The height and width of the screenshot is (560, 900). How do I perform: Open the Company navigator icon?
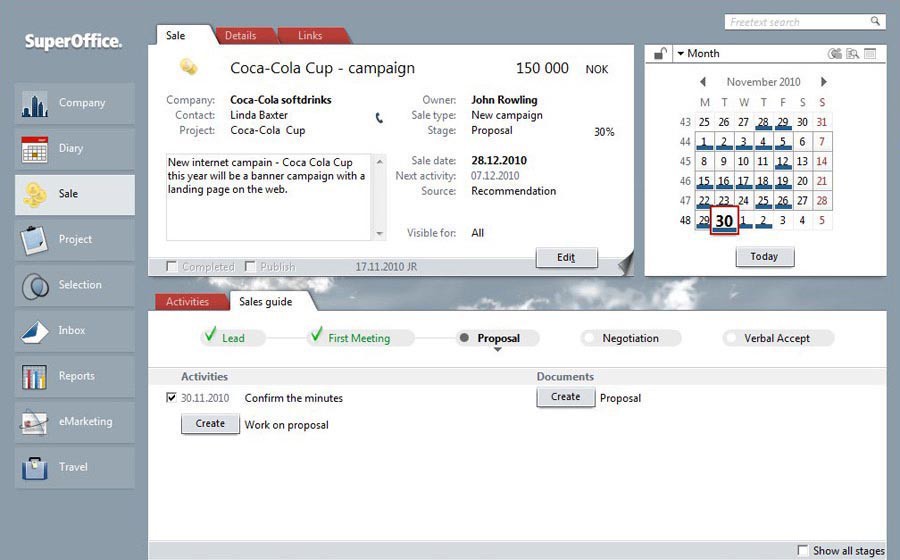coord(34,104)
